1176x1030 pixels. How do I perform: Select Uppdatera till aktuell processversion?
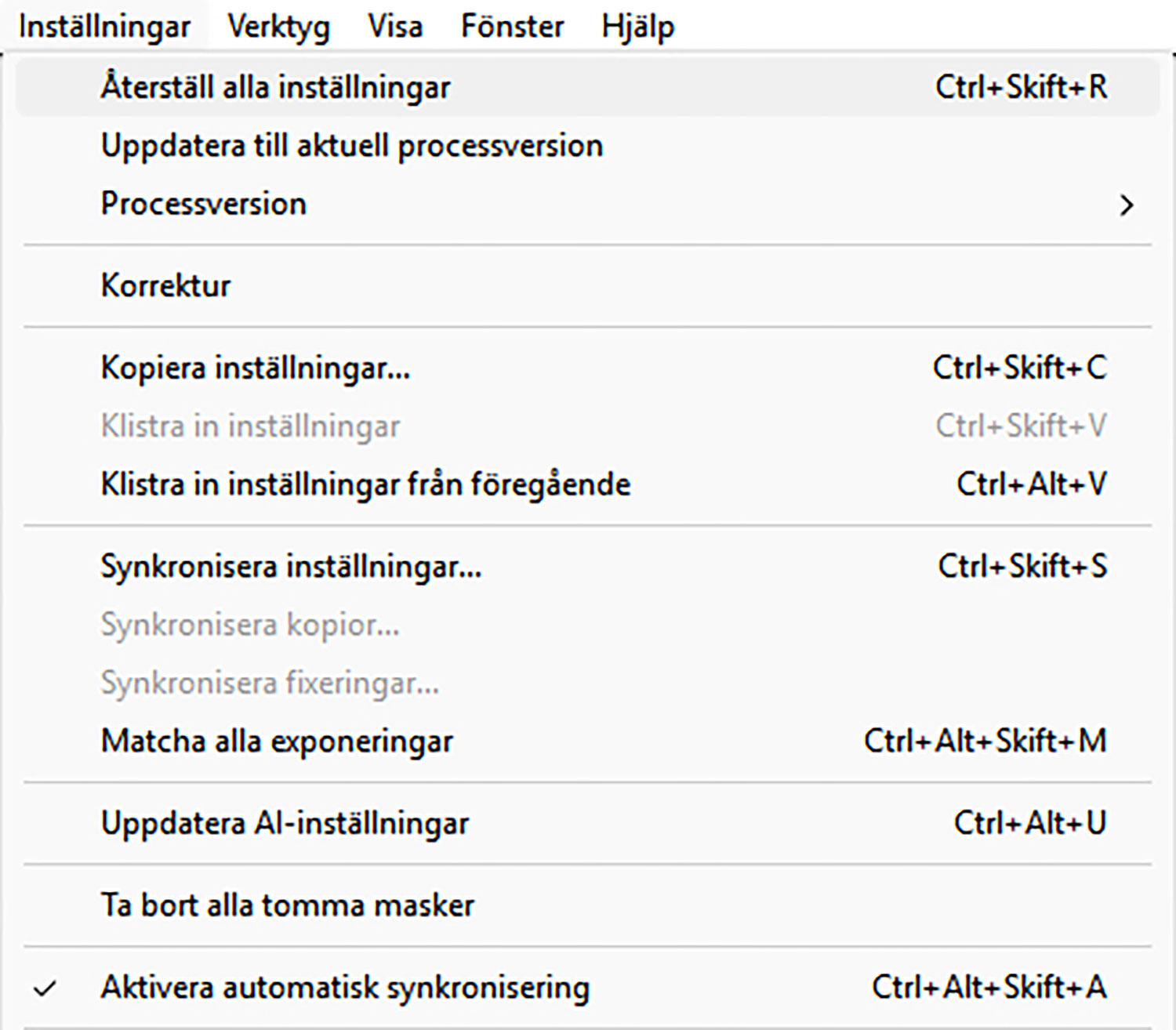352,146
